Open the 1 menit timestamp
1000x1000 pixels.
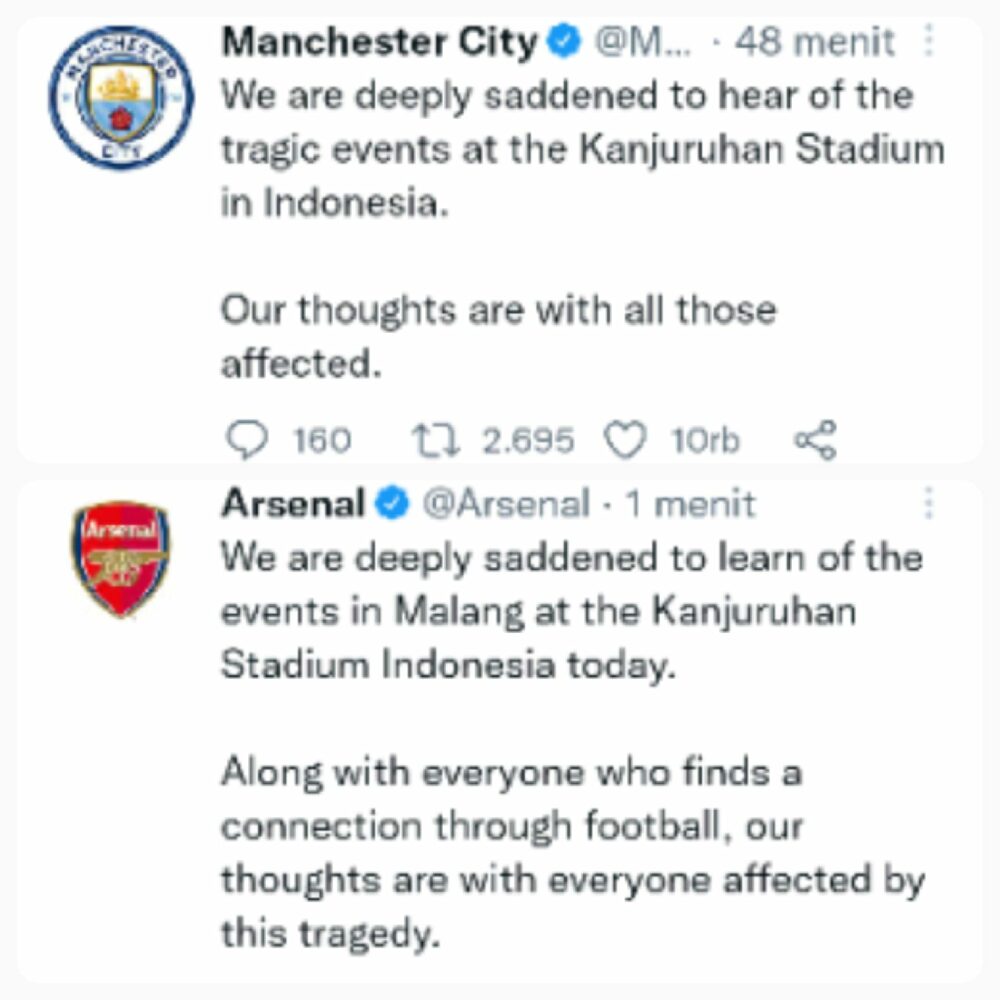[x=690, y=504]
